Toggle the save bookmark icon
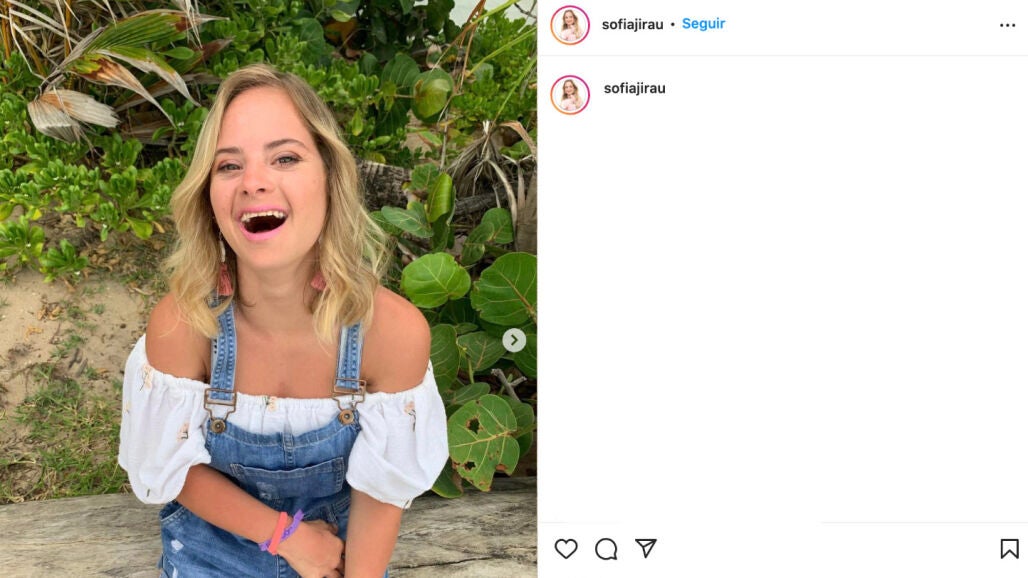 click(1009, 548)
